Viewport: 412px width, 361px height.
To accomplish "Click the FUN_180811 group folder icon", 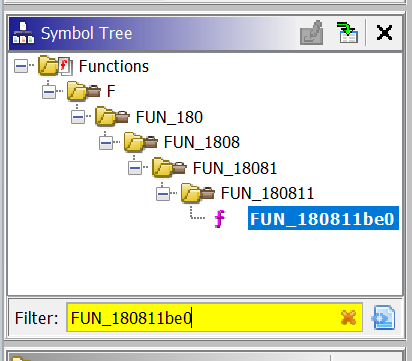I will click(198, 193).
